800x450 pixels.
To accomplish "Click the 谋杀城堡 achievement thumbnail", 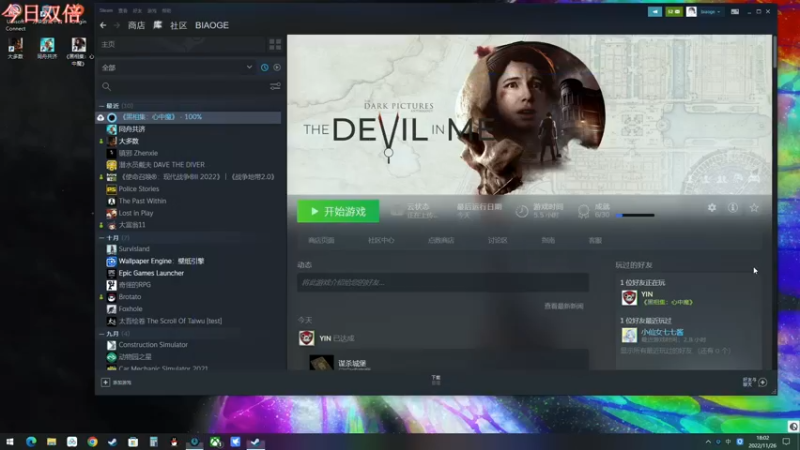I will coord(321,362).
